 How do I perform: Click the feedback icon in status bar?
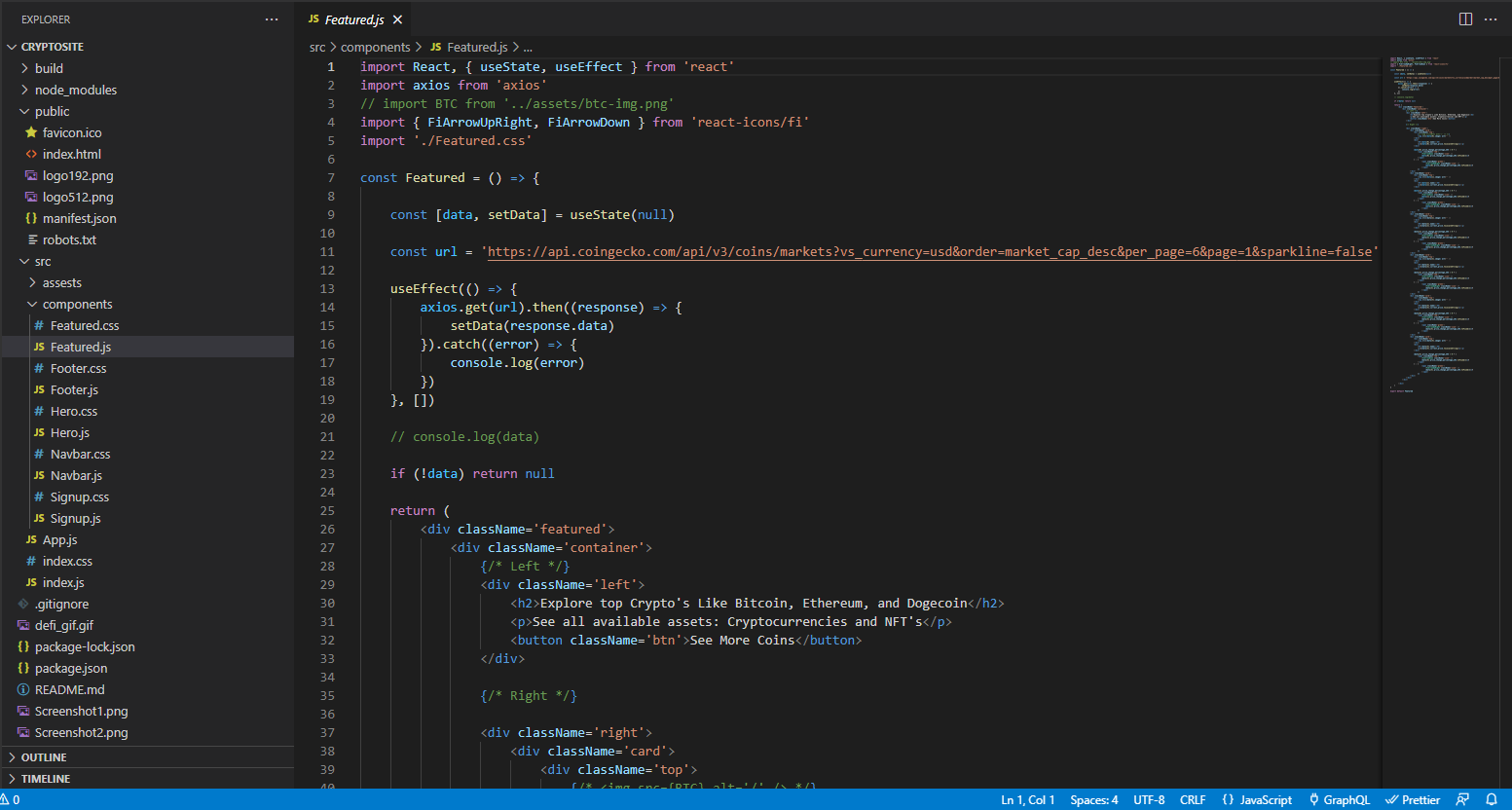1462,799
